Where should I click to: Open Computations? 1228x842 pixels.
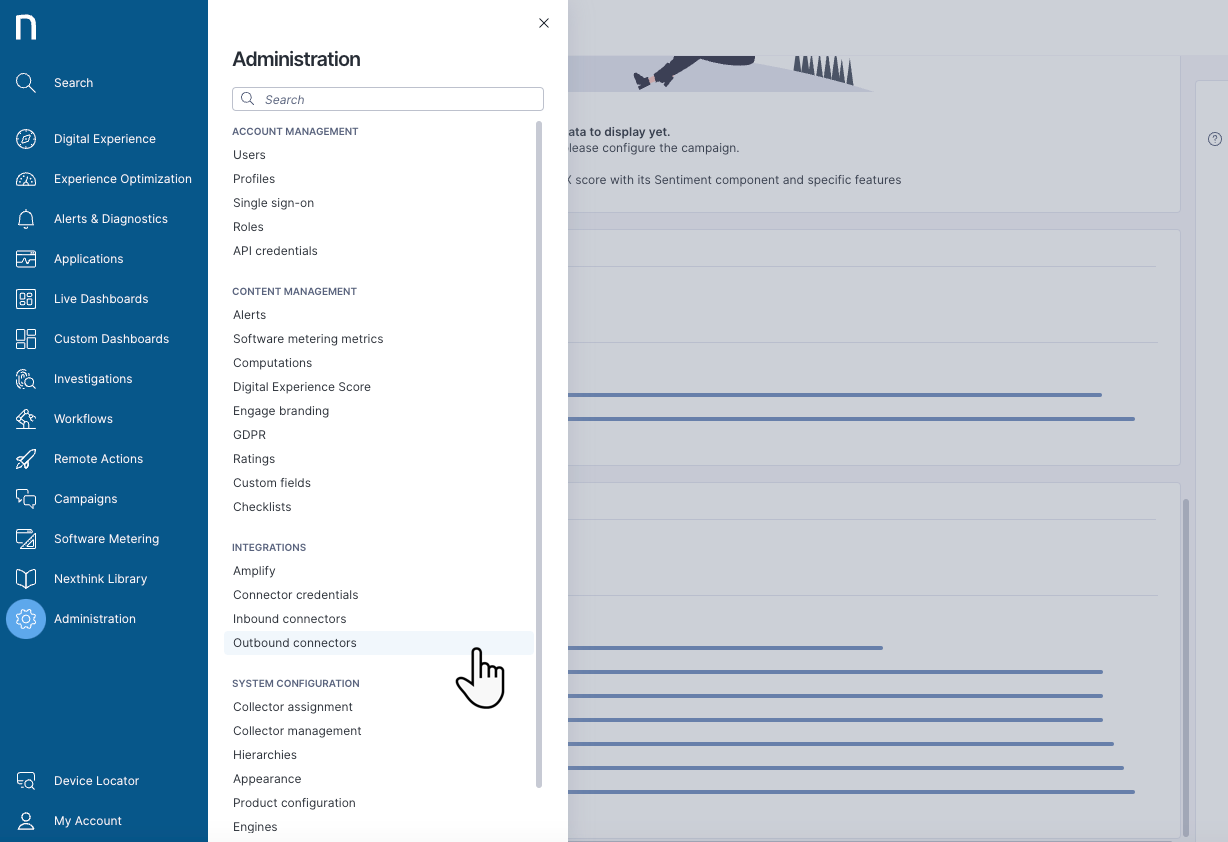273,363
